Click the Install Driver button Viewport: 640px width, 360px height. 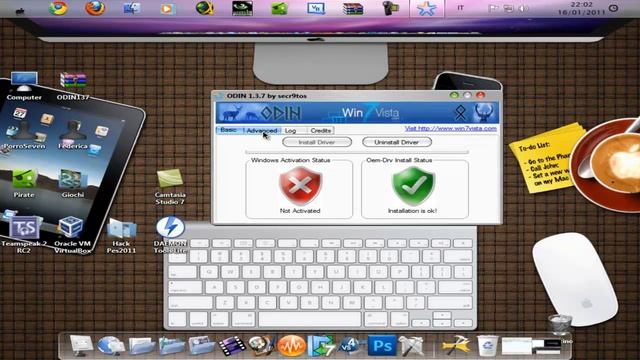click(317, 142)
